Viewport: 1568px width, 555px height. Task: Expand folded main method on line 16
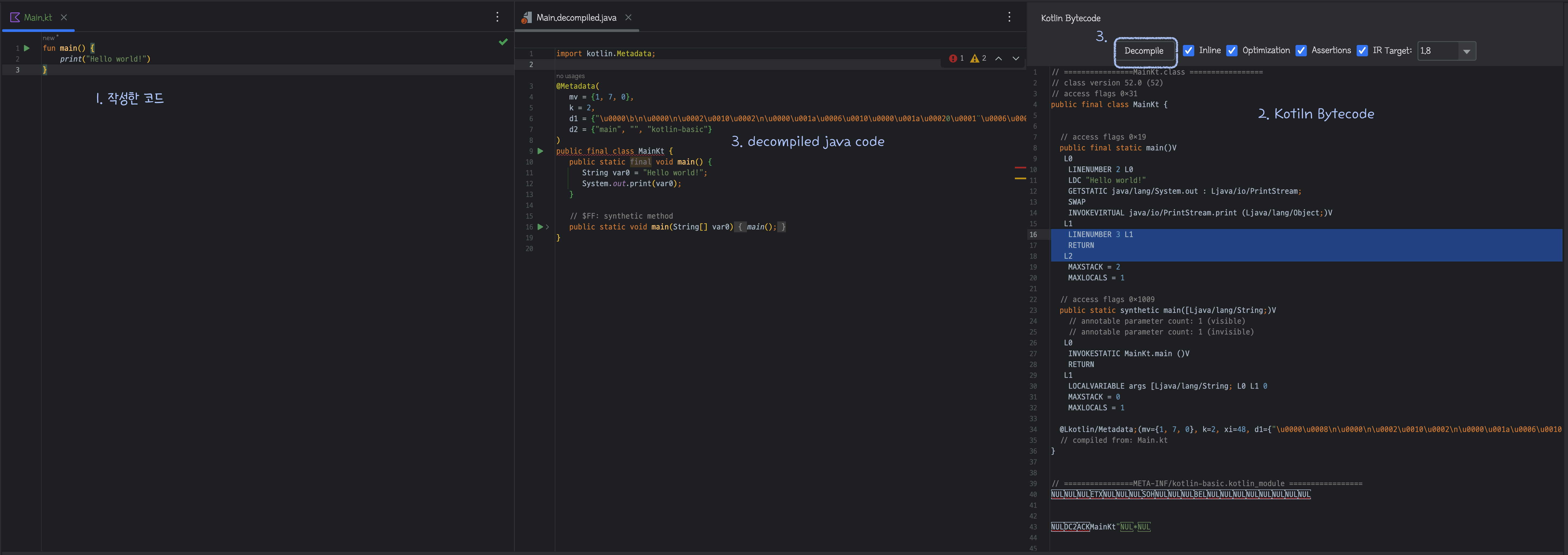(548, 227)
